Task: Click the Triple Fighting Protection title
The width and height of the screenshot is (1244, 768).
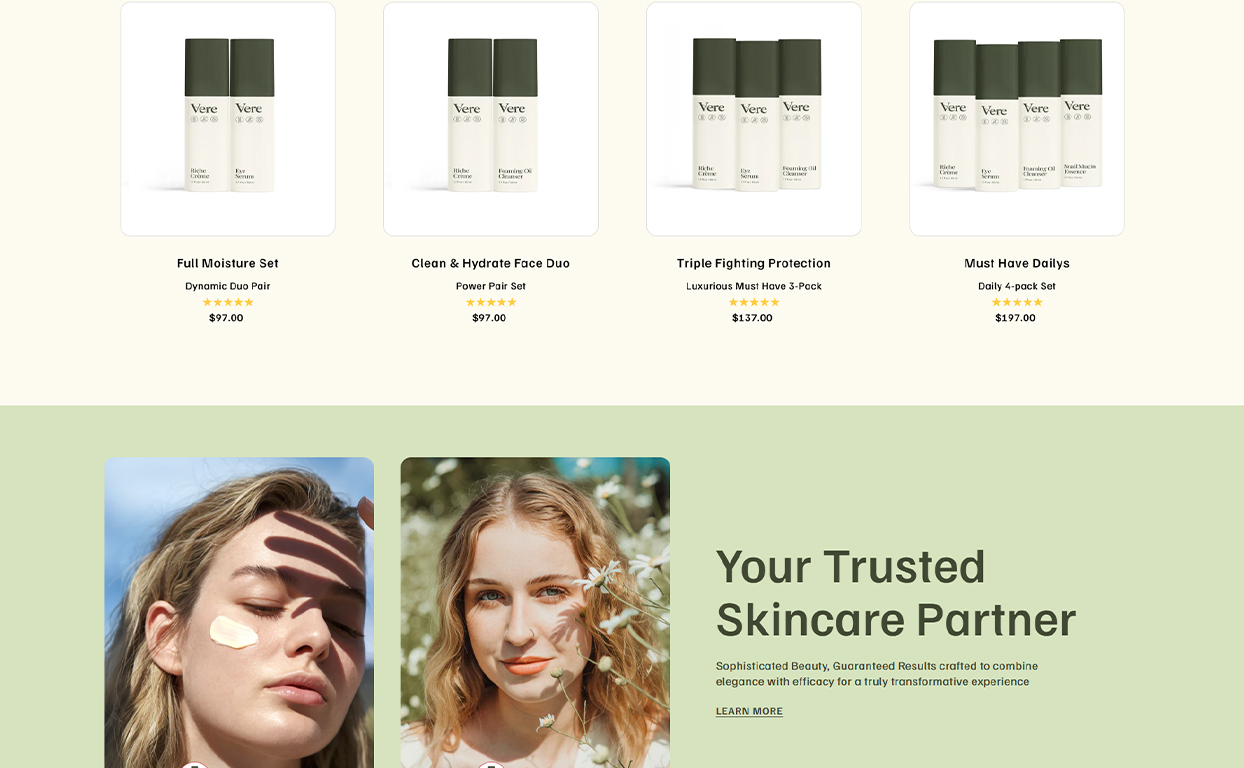Action: (x=754, y=263)
